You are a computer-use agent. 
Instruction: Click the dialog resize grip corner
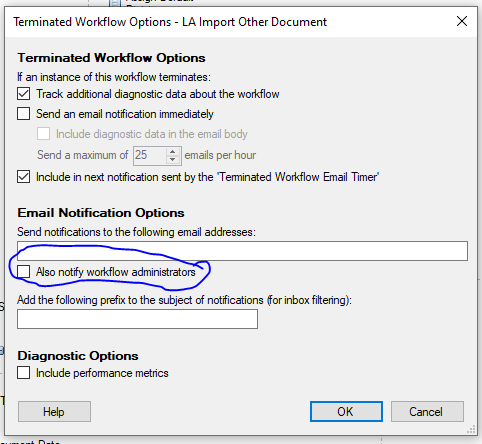tap(471, 430)
